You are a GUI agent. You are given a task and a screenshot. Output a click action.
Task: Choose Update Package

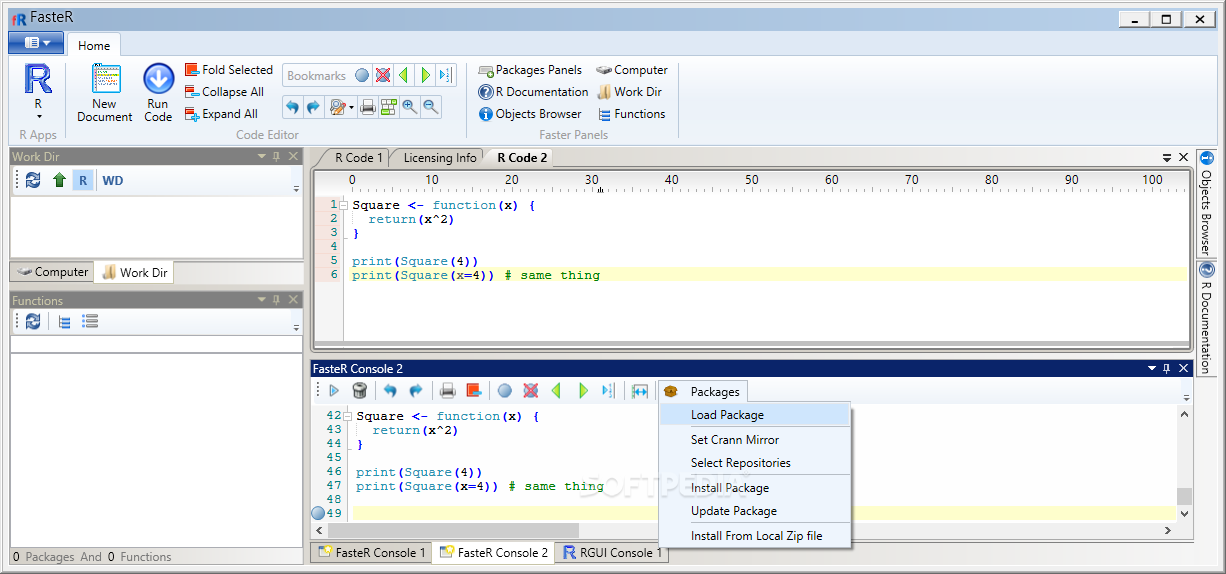755,511
